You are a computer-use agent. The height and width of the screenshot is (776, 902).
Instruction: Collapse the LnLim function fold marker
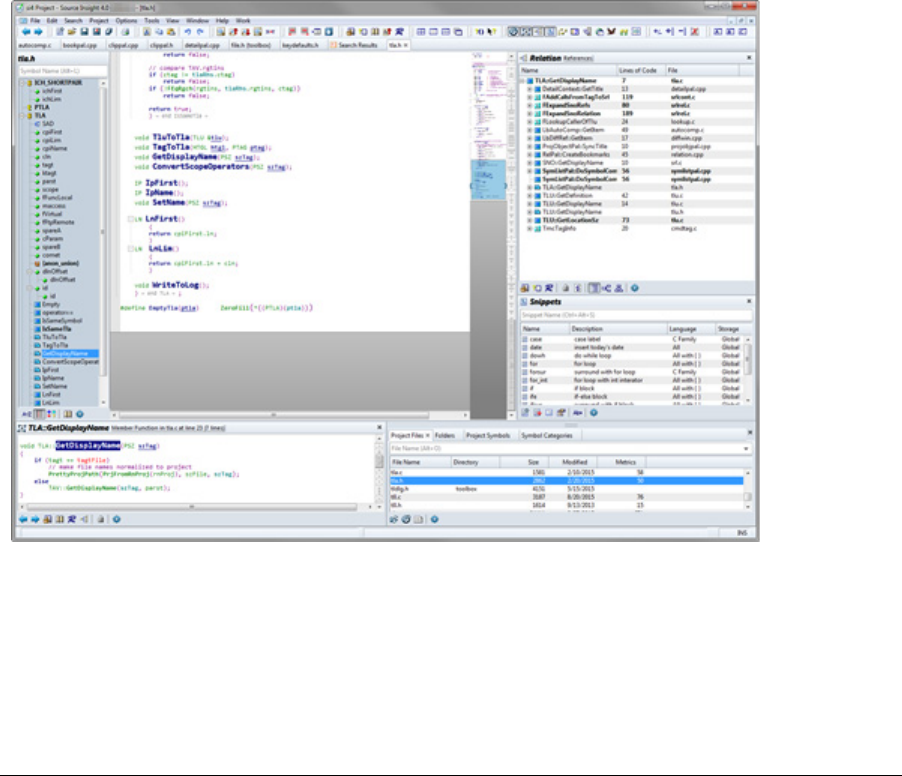click(129, 246)
